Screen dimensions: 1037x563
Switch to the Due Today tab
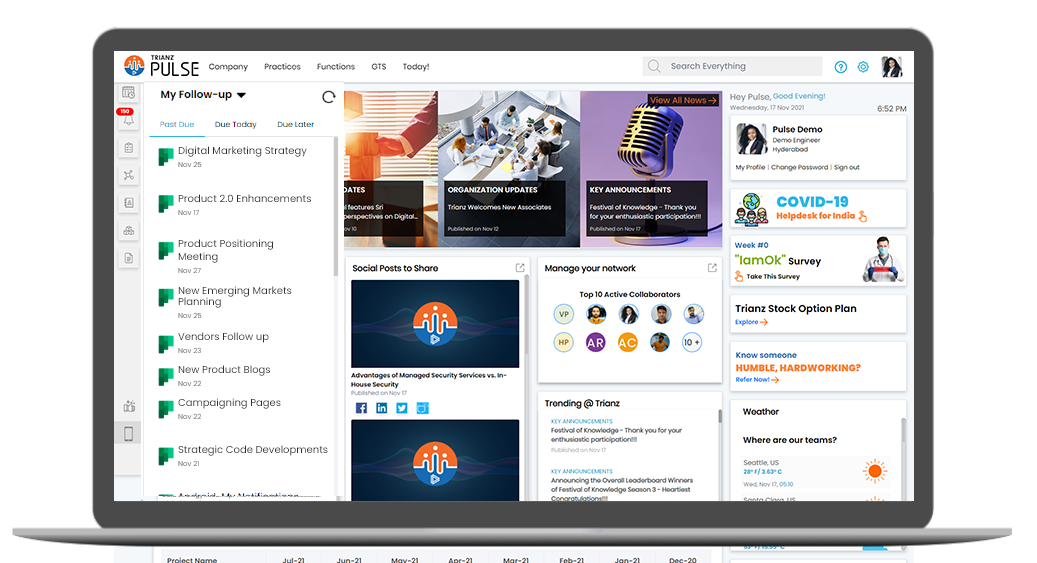pos(235,124)
